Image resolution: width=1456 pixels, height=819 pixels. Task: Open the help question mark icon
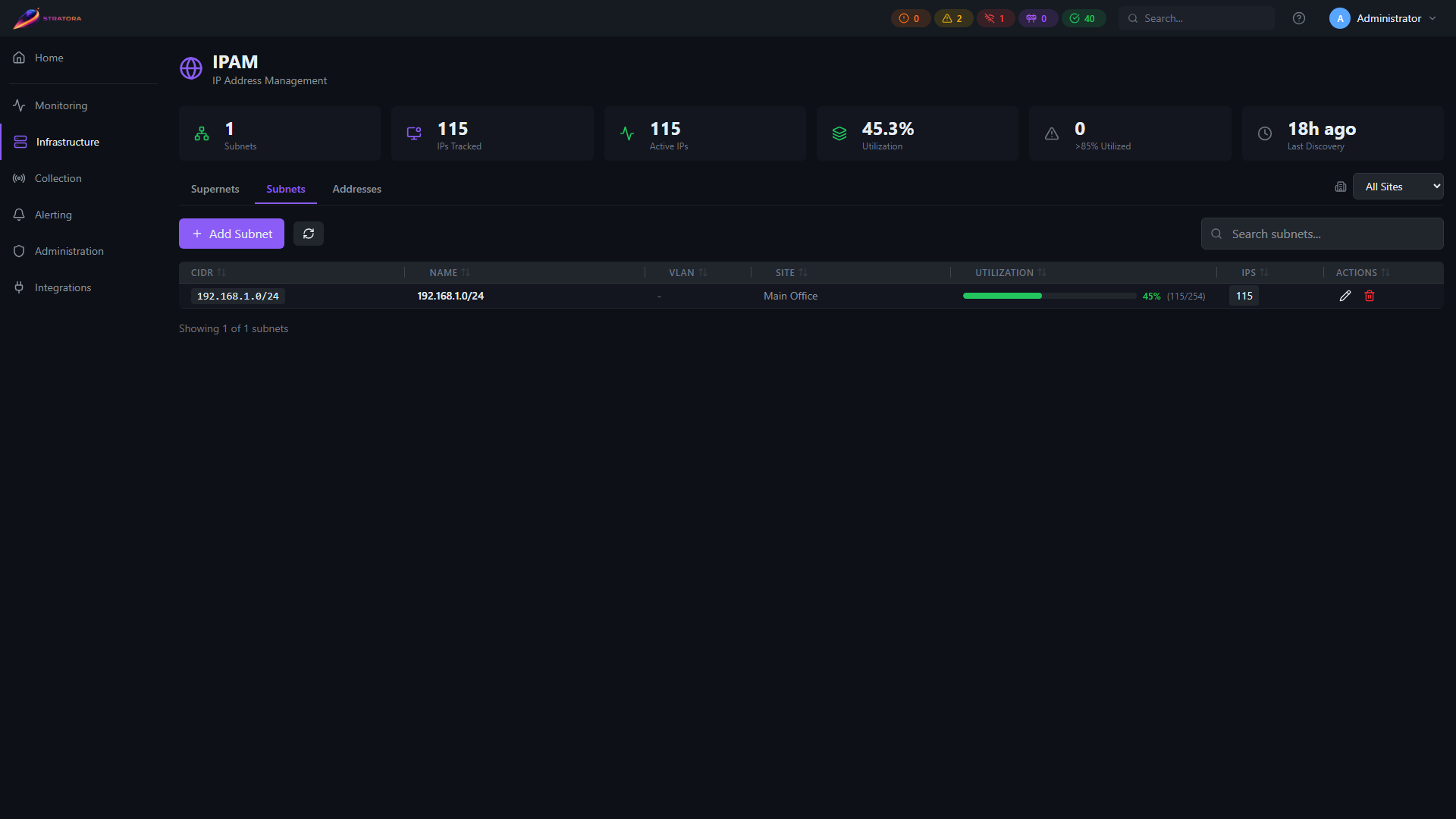1299,18
